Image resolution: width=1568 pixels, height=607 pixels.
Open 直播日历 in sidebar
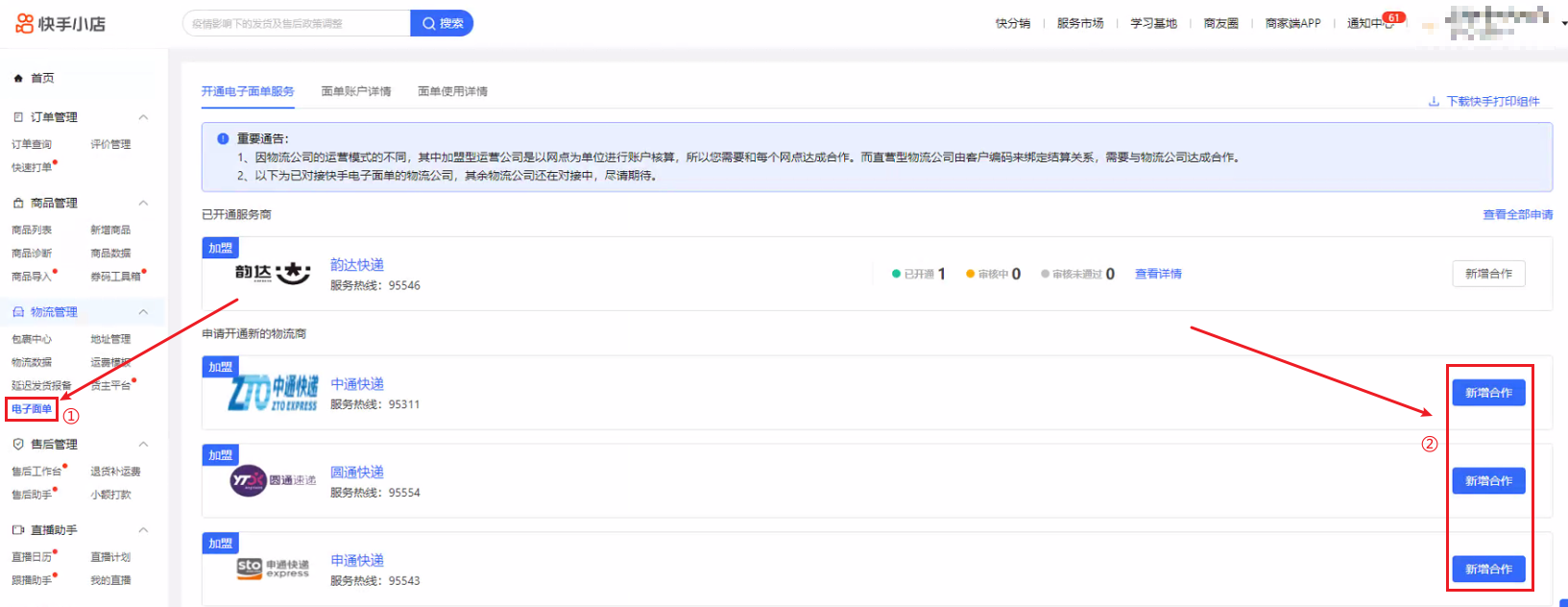(x=32, y=557)
